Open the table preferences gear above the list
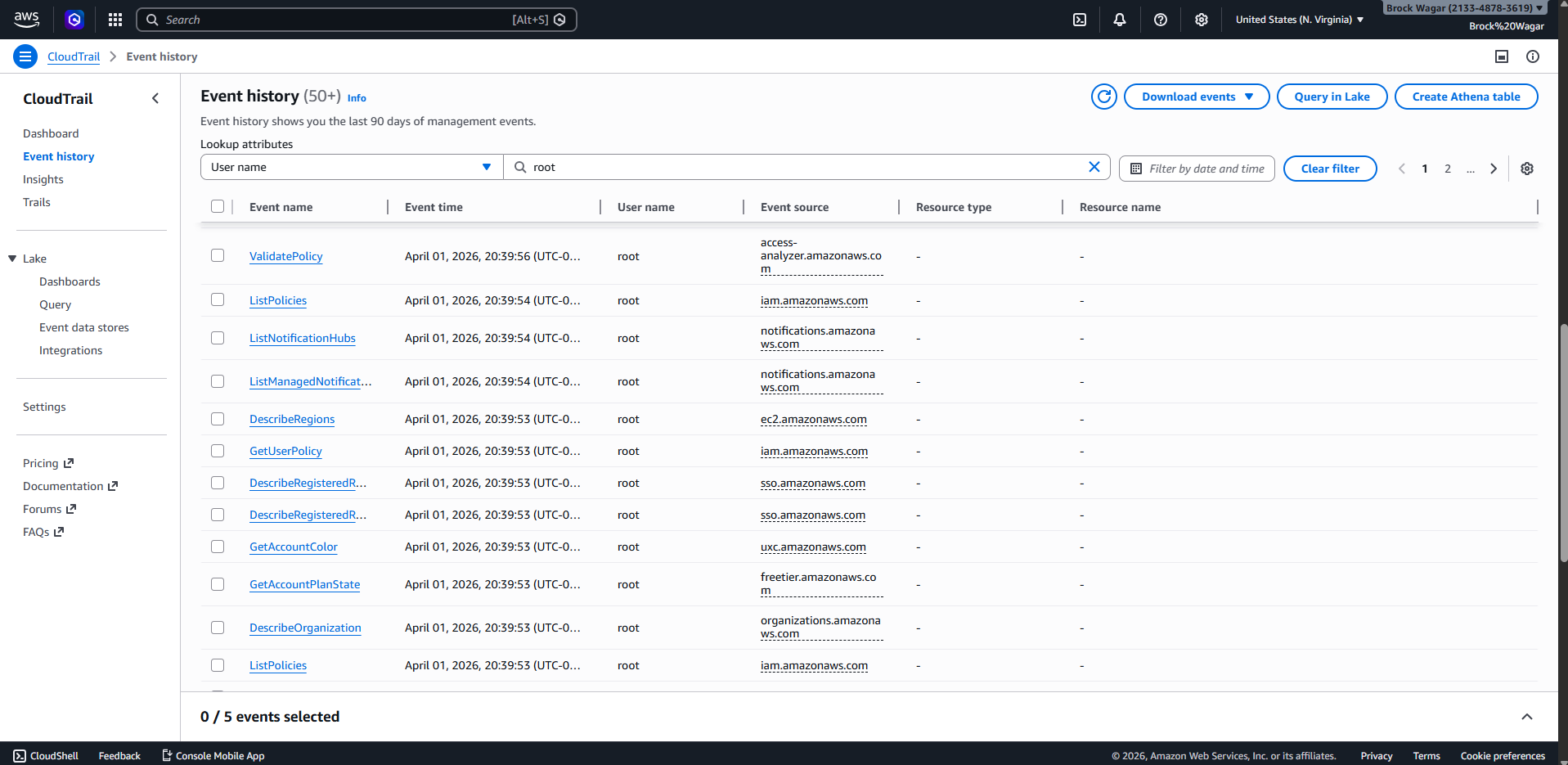Viewport: 1568px width, 765px height. [x=1526, y=168]
